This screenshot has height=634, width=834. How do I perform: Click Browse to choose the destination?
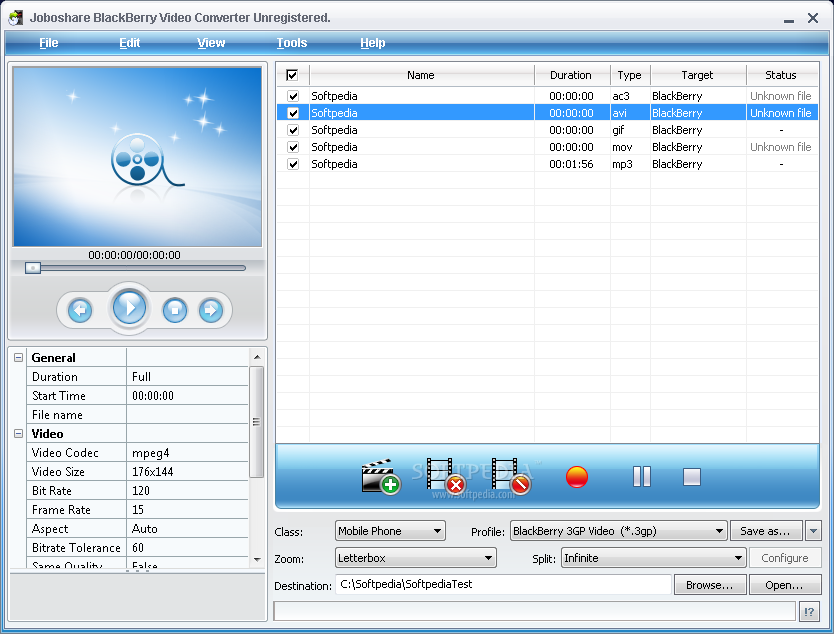pos(710,585)
